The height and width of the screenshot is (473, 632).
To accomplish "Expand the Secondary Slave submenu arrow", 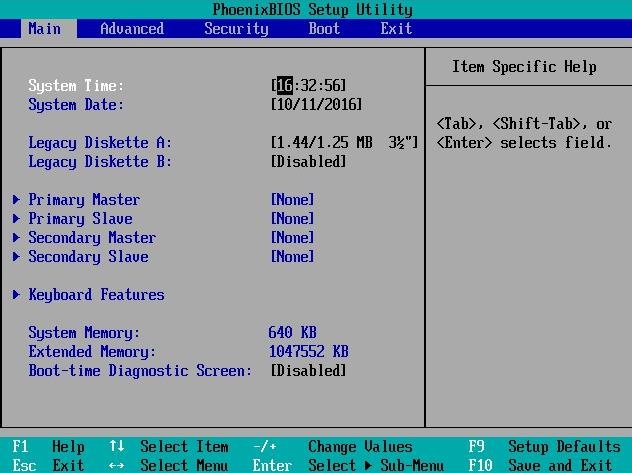I will [x=16, y=256].
